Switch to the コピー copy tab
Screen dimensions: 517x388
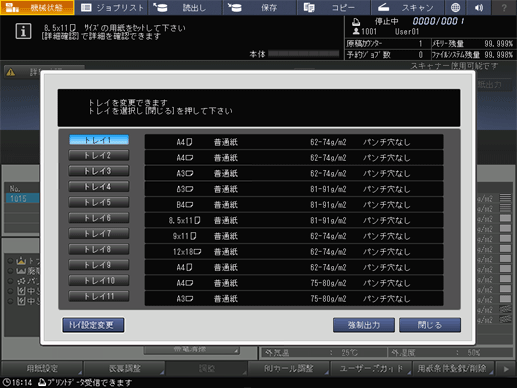(x=334, y=7)
